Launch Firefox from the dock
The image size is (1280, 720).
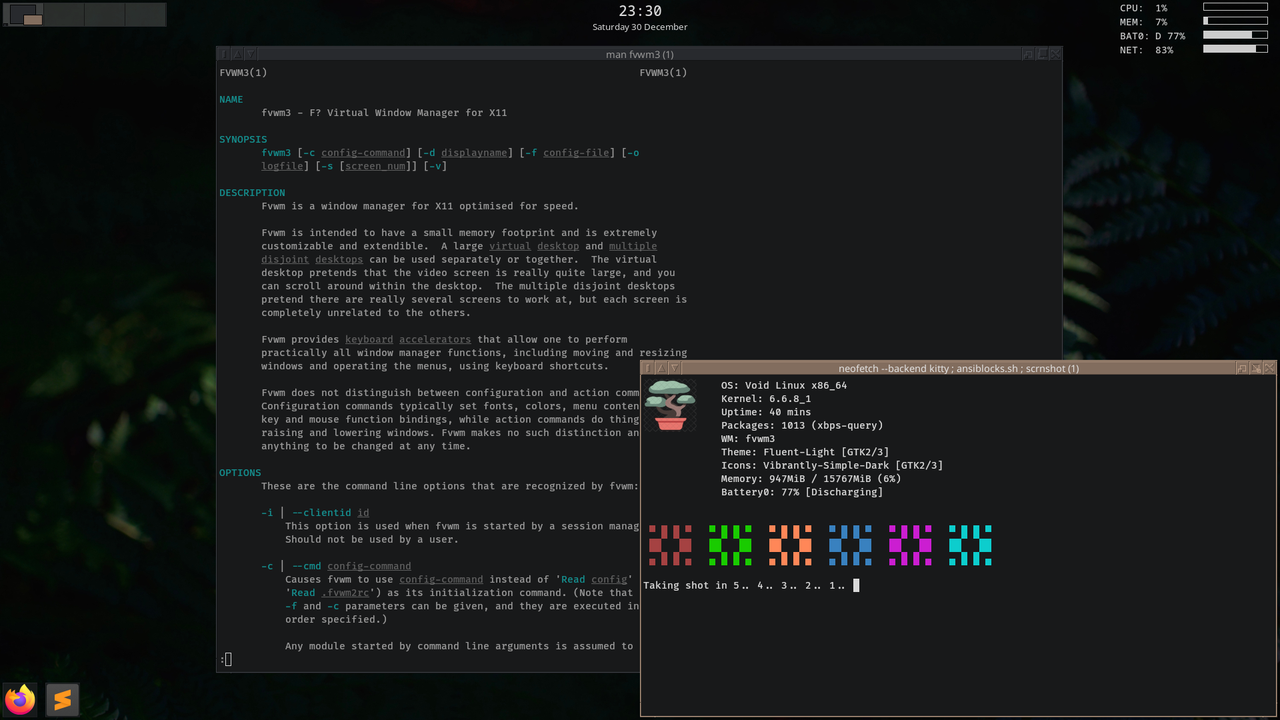20,699
